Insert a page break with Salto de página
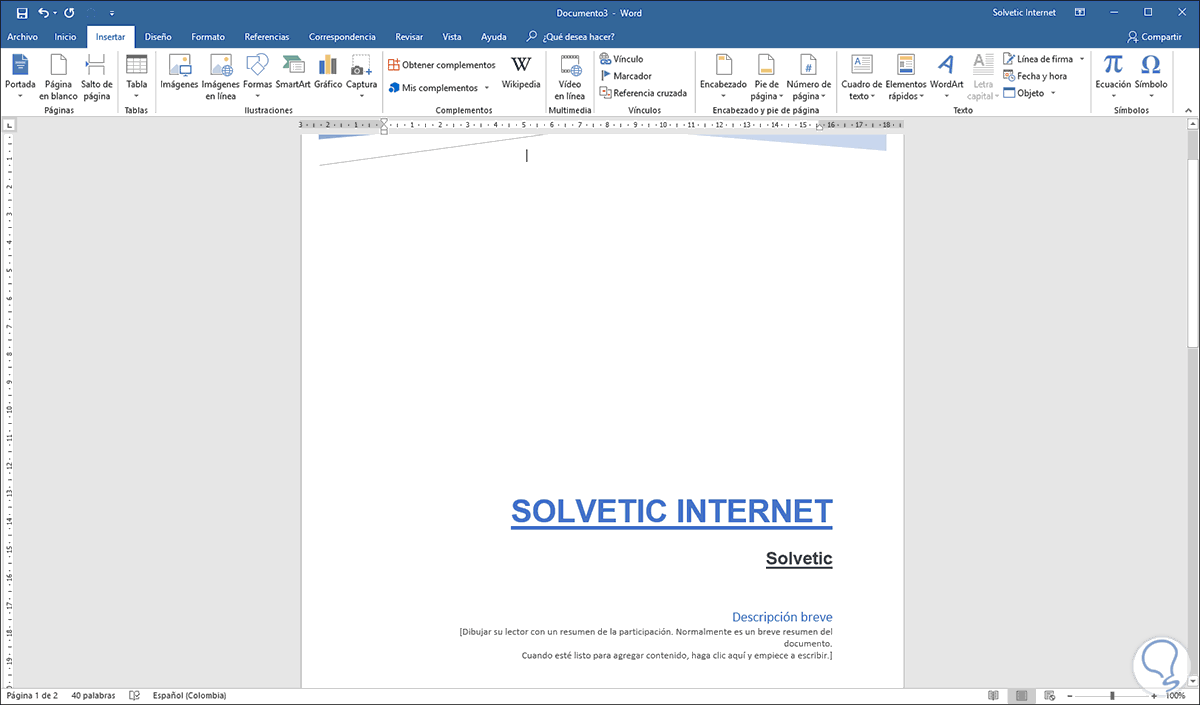Viewport: 1200px width, 705px height. tap(96, 76)
